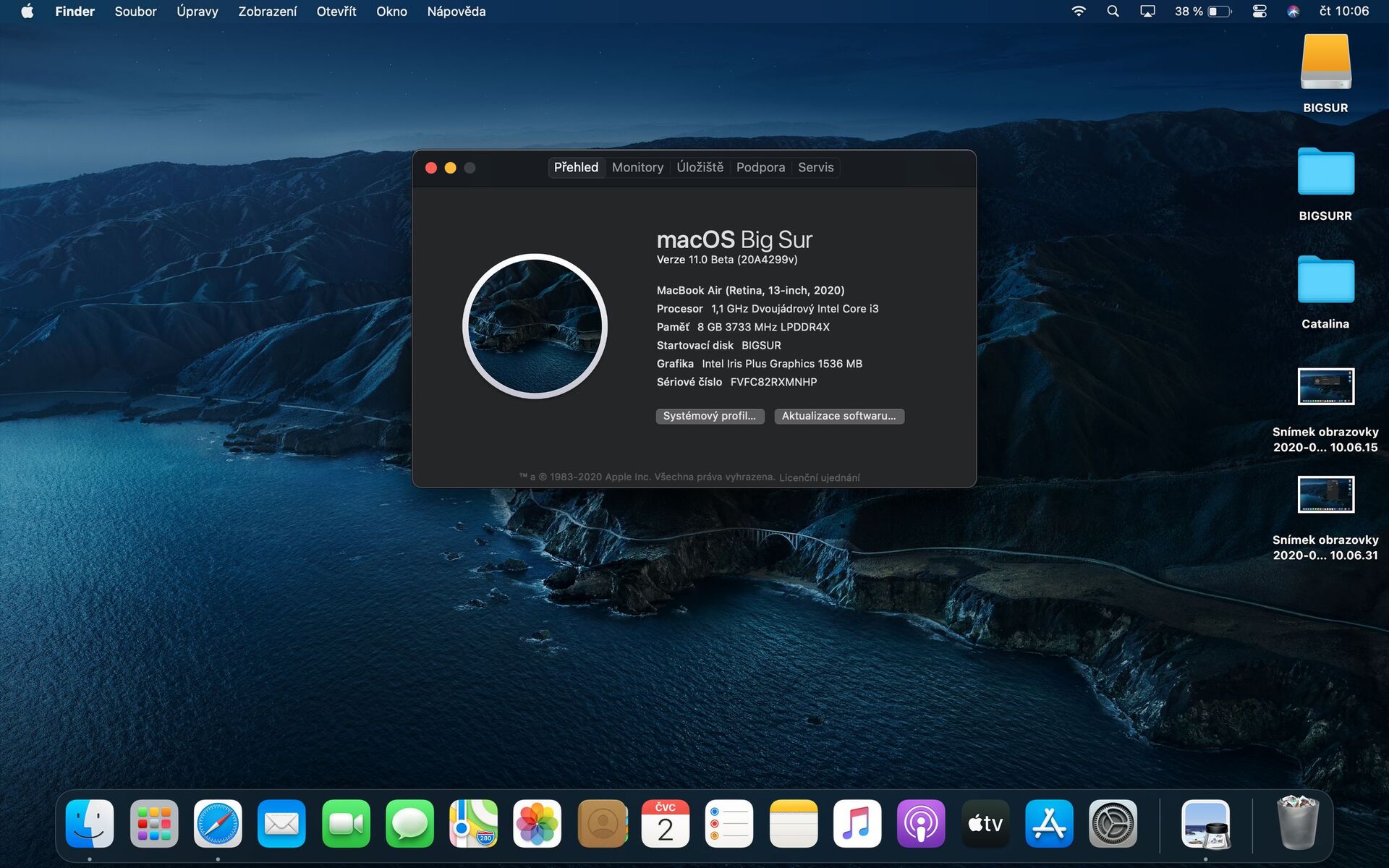Open Podcasts from the Dock
This screenshot has width=1389, height=868.
[920, 823]
